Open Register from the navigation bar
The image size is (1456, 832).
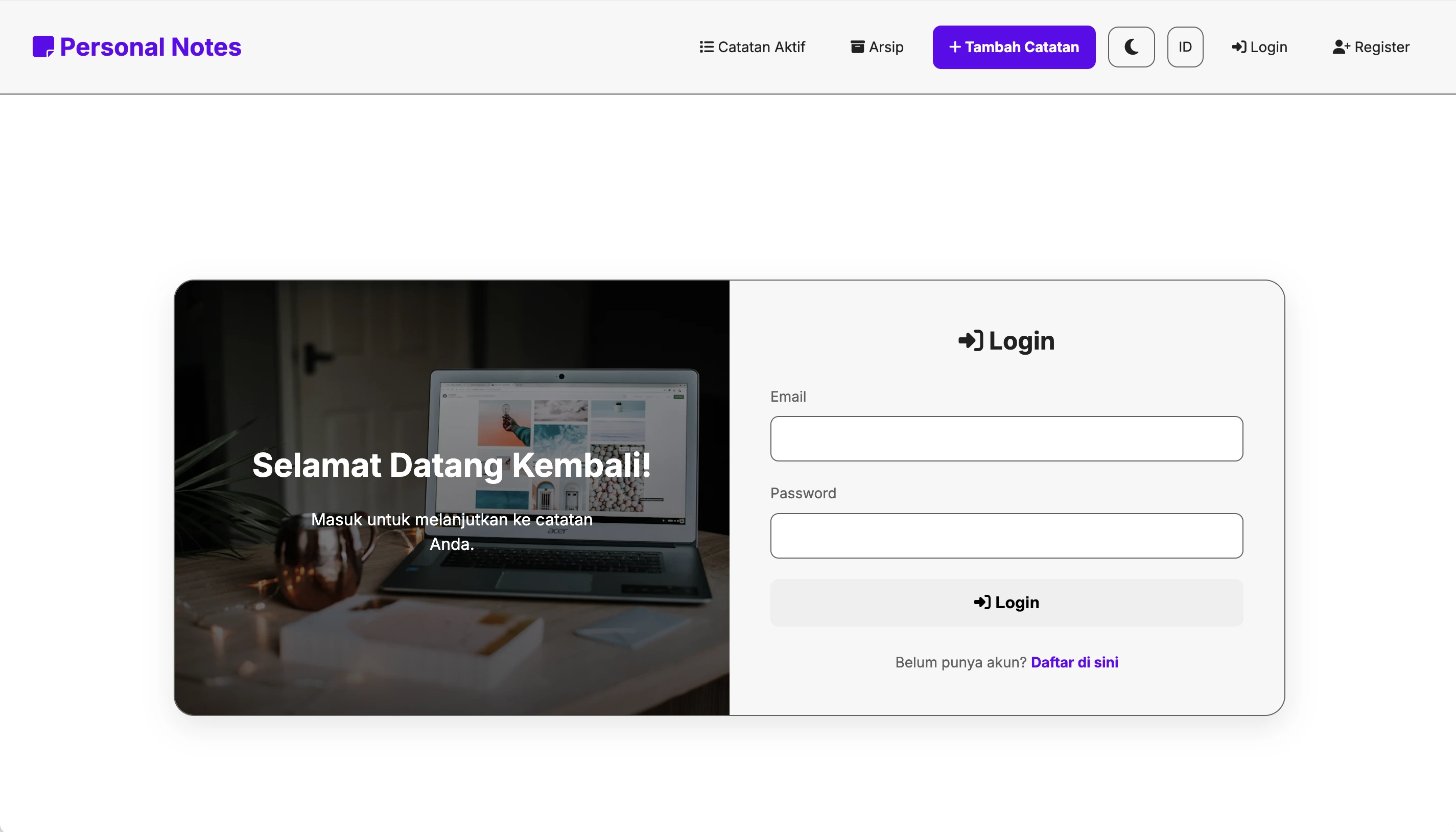click(1371, 47)
